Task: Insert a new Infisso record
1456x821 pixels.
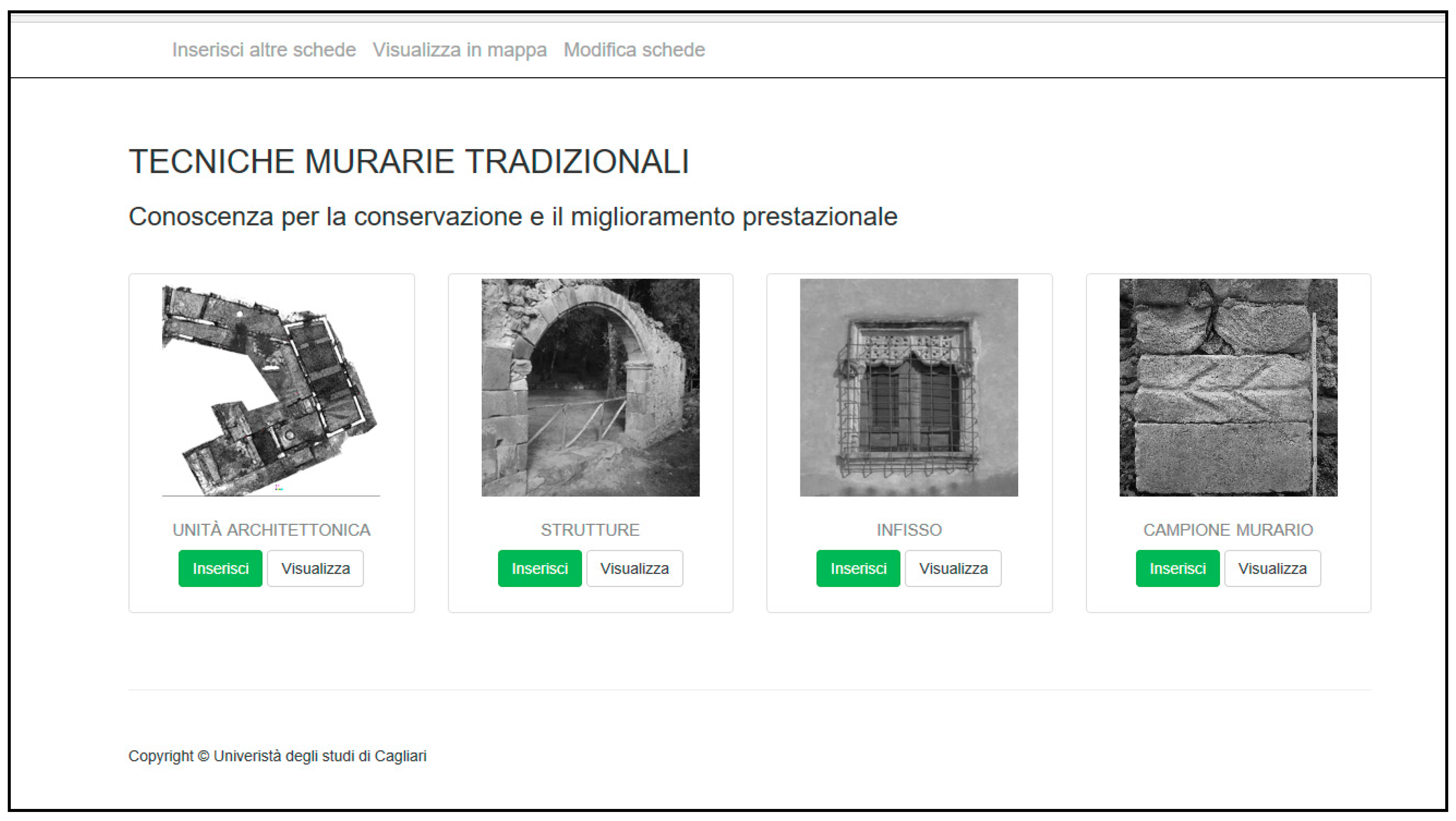Action: click(858, 568)
